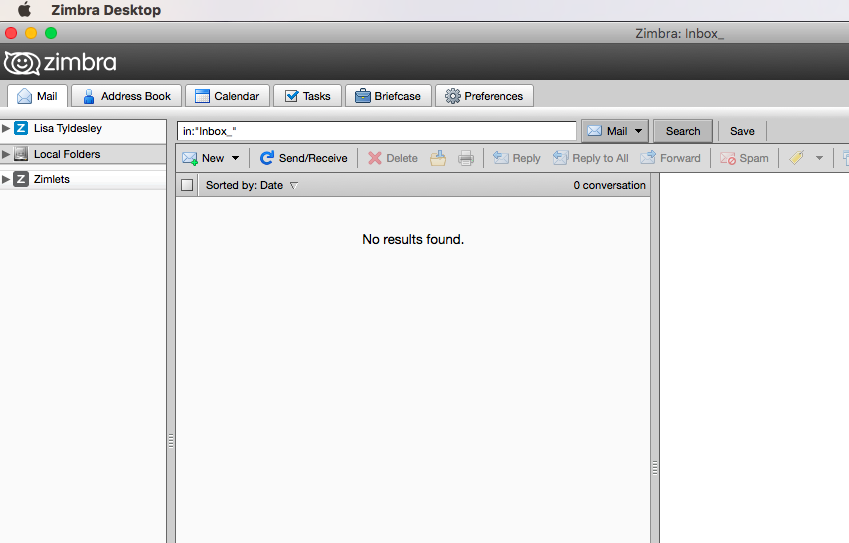Viewport: 849px width, 543px height.
Task: Open the Mail search type dropdown
Action: point(615,131)
